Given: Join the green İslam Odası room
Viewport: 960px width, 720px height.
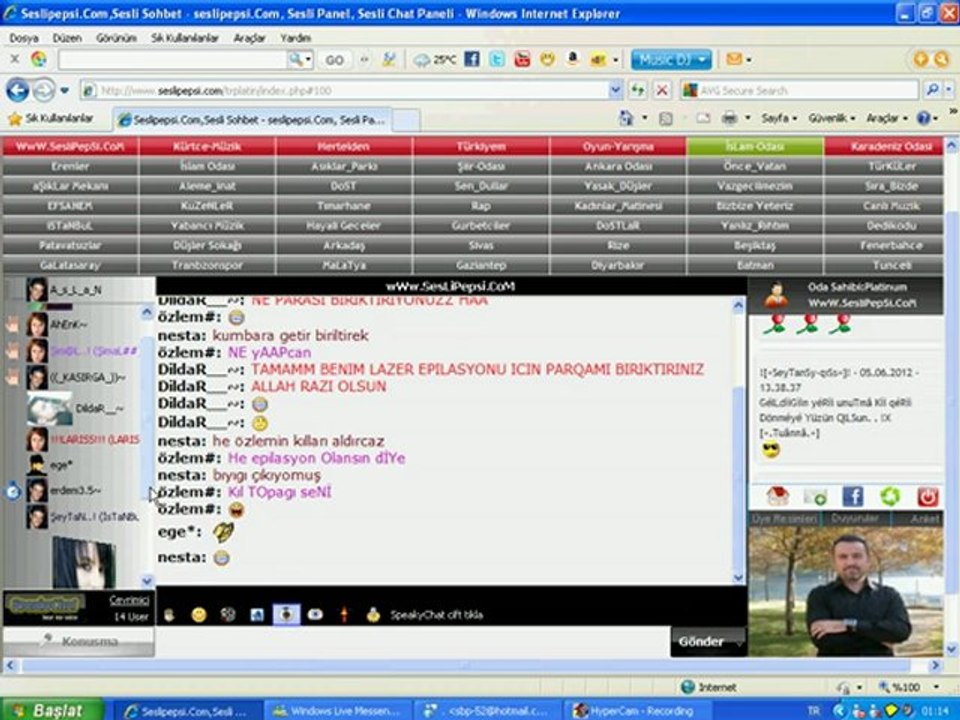Looking at the screenshot, I should [x=755, y=146].
